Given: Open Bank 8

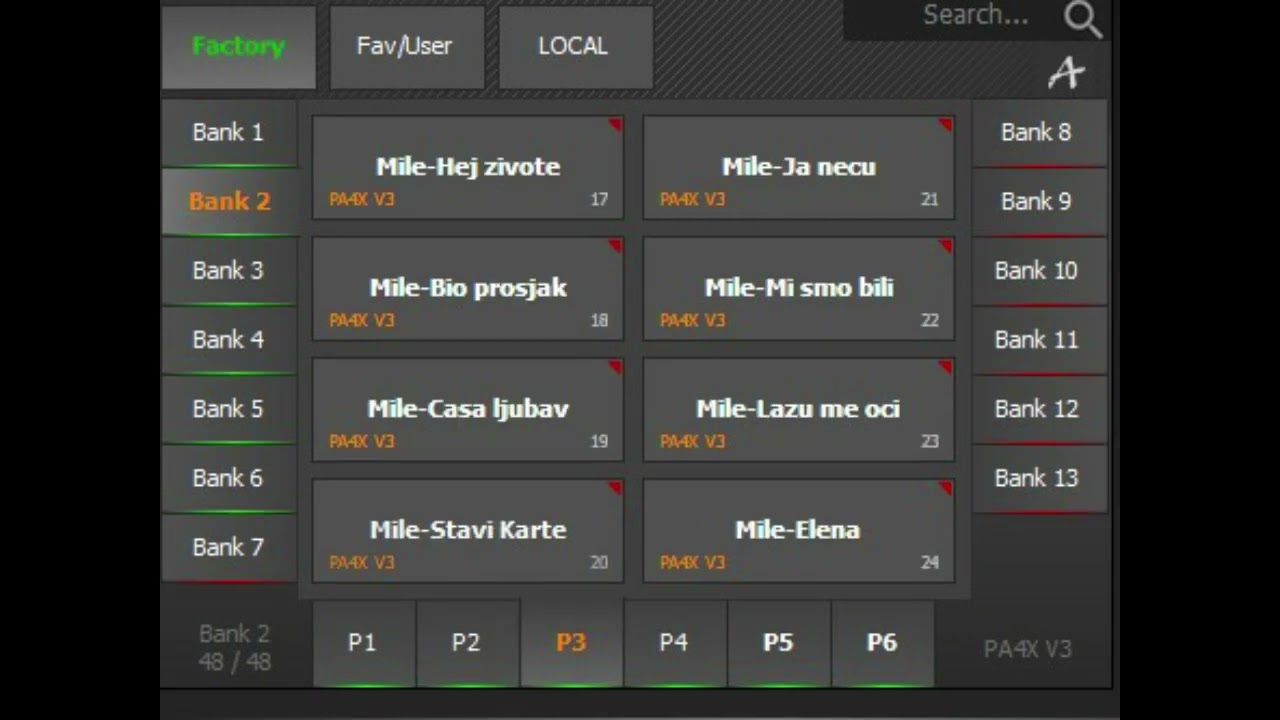Looking at the screenshot, I should [1039, 133].
